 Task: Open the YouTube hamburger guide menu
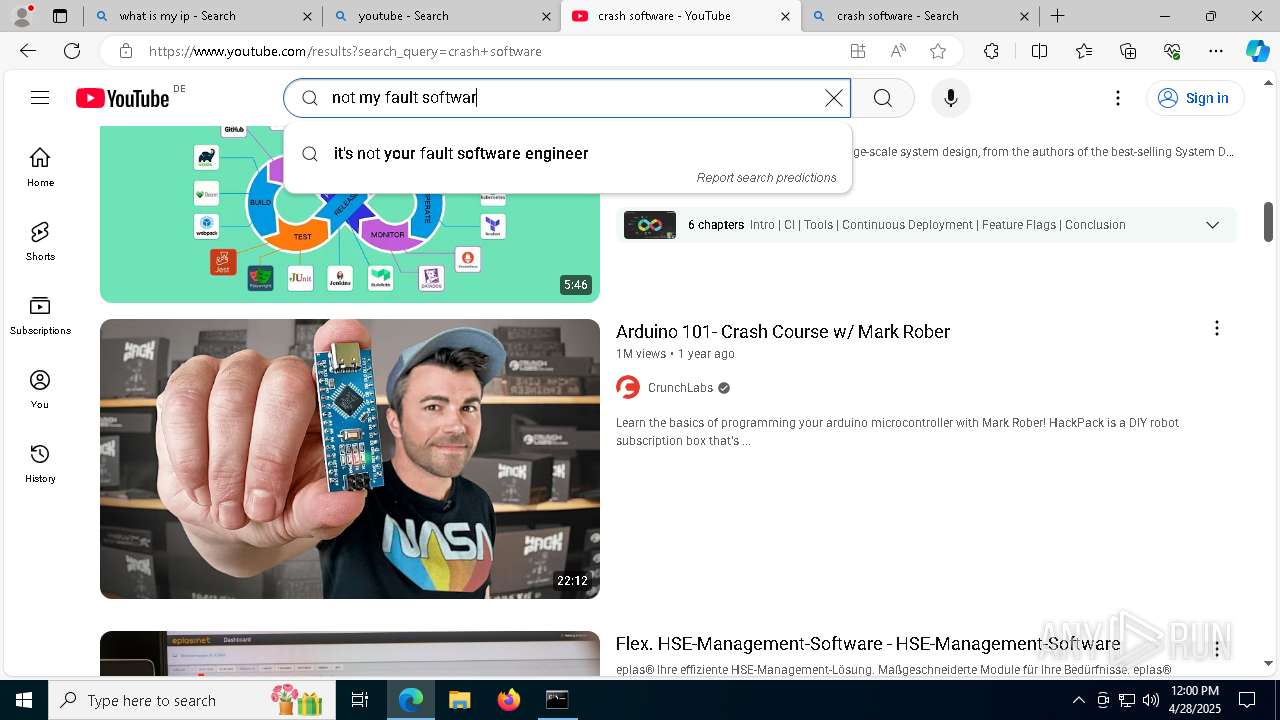(x=40, y=98)
